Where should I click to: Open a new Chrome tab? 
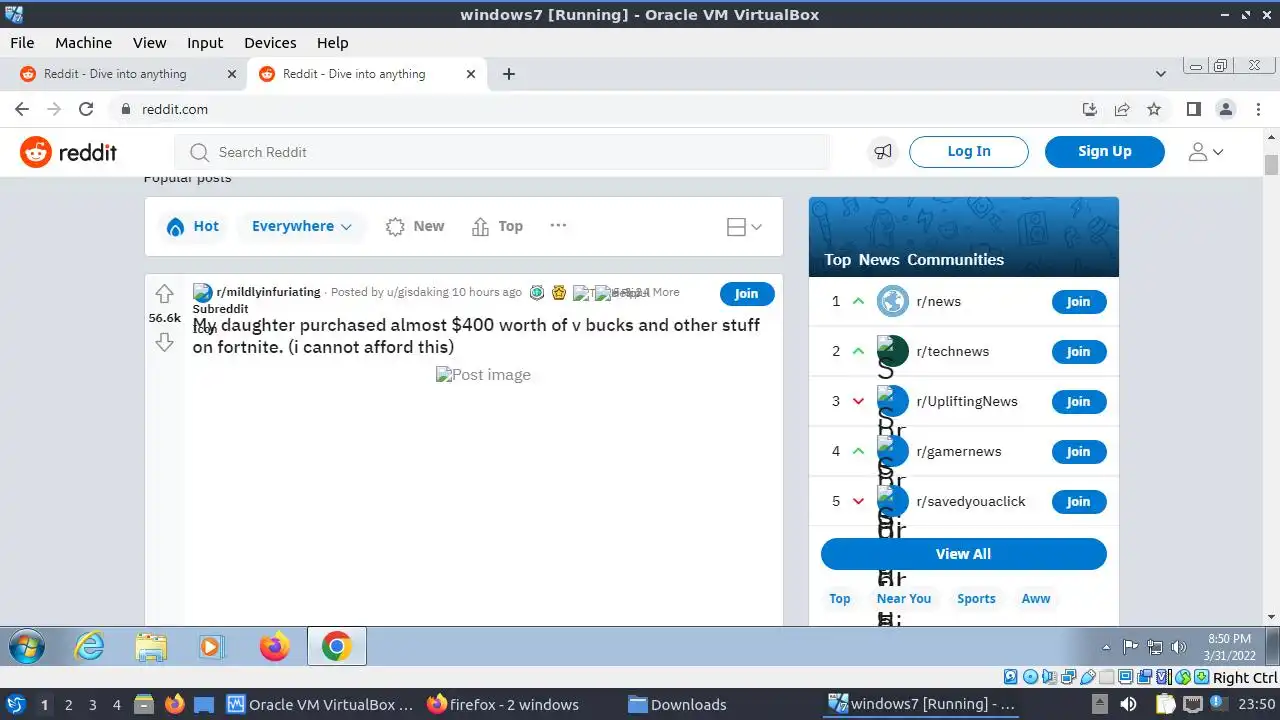[x=508, y=74]
